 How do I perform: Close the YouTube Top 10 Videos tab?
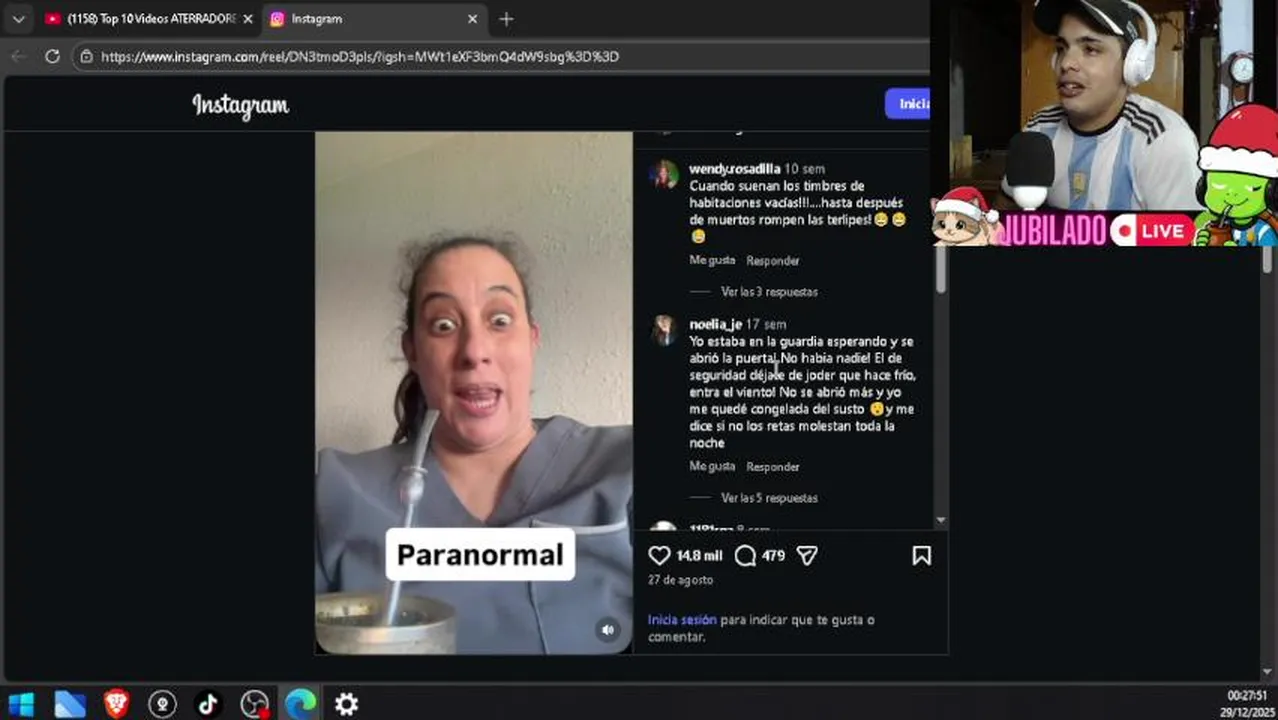pyautogui.click(x=247, y=19)
